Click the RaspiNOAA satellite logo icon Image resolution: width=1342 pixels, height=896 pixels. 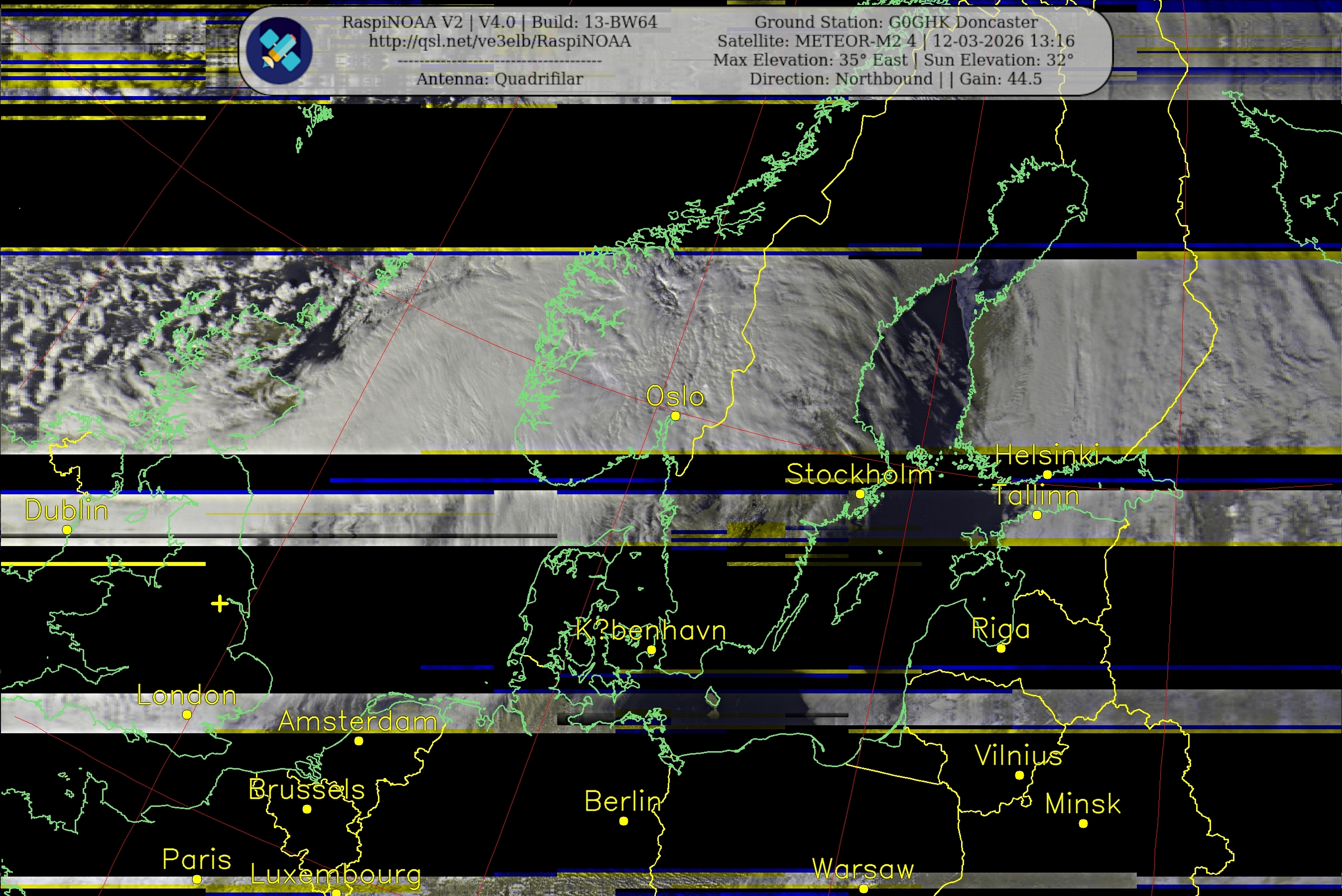279,50
